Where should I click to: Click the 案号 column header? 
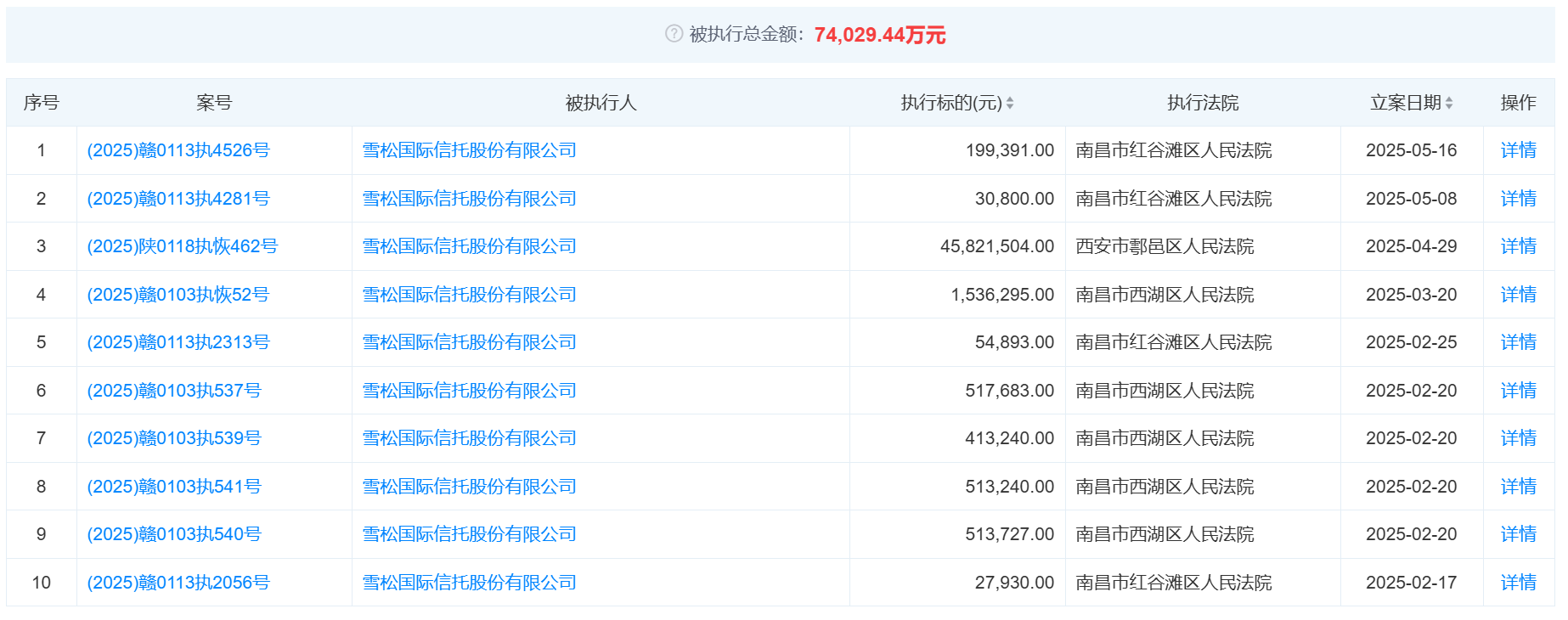(214, 103)
